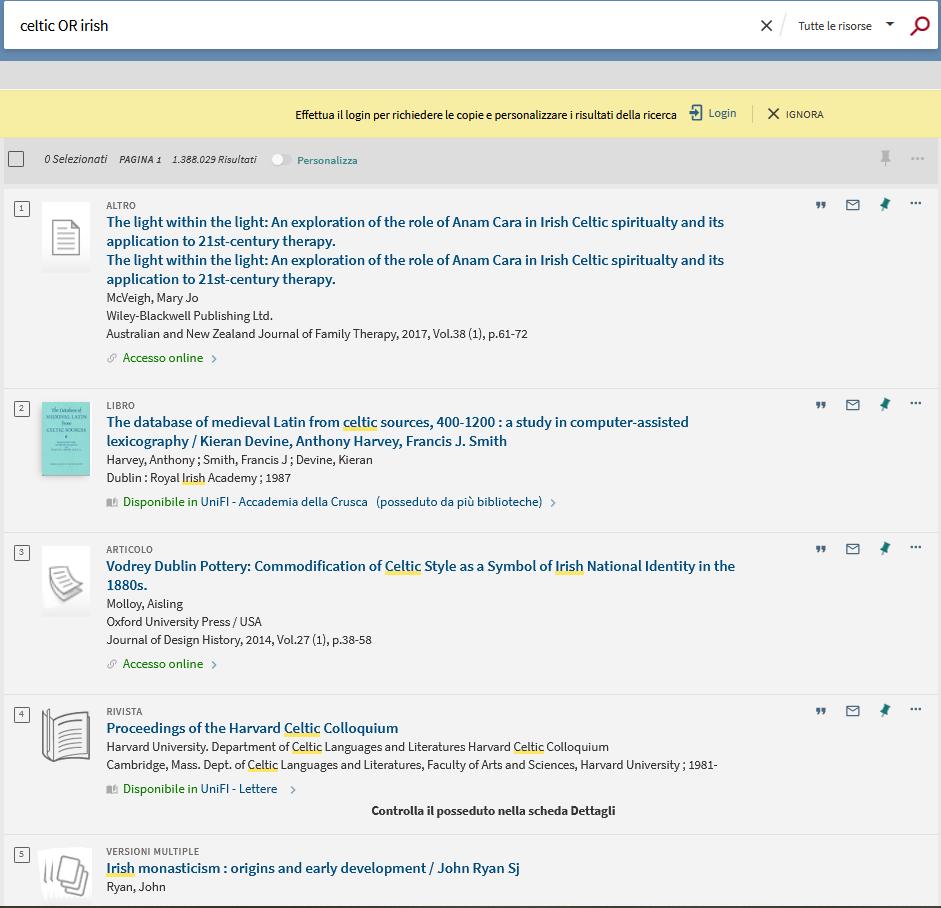
Task: Click the Login link in yellow banner
Action: 713,113
